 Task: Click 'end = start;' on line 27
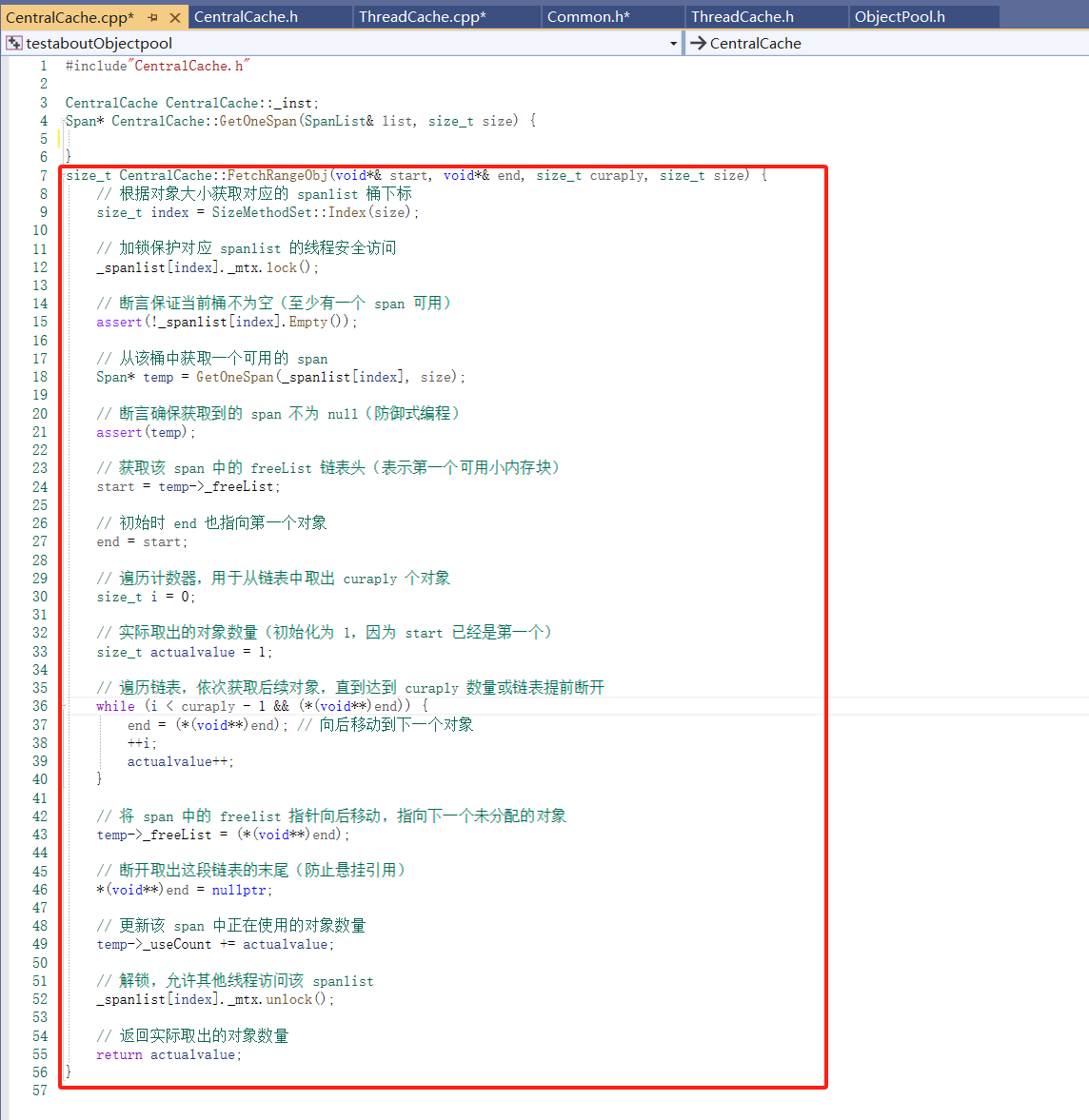coord(142,542)
